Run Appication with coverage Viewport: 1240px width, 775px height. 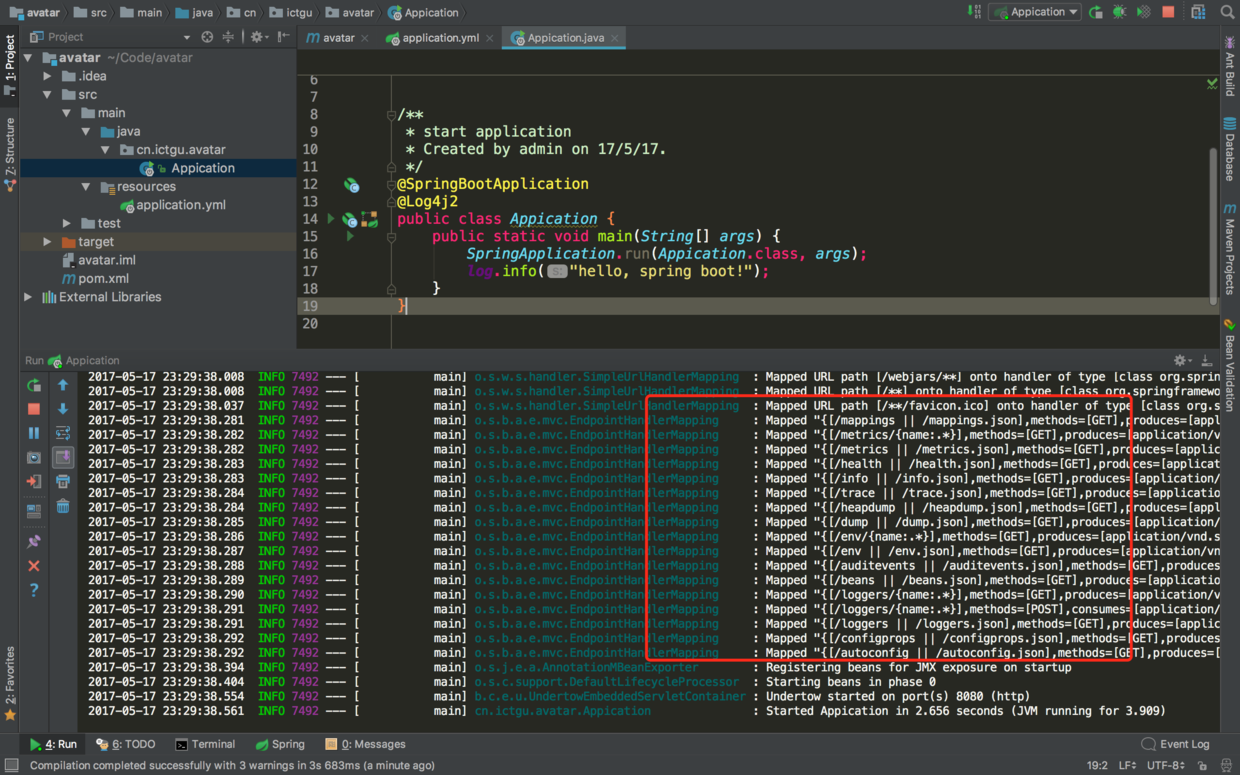tap(1143, 12)
